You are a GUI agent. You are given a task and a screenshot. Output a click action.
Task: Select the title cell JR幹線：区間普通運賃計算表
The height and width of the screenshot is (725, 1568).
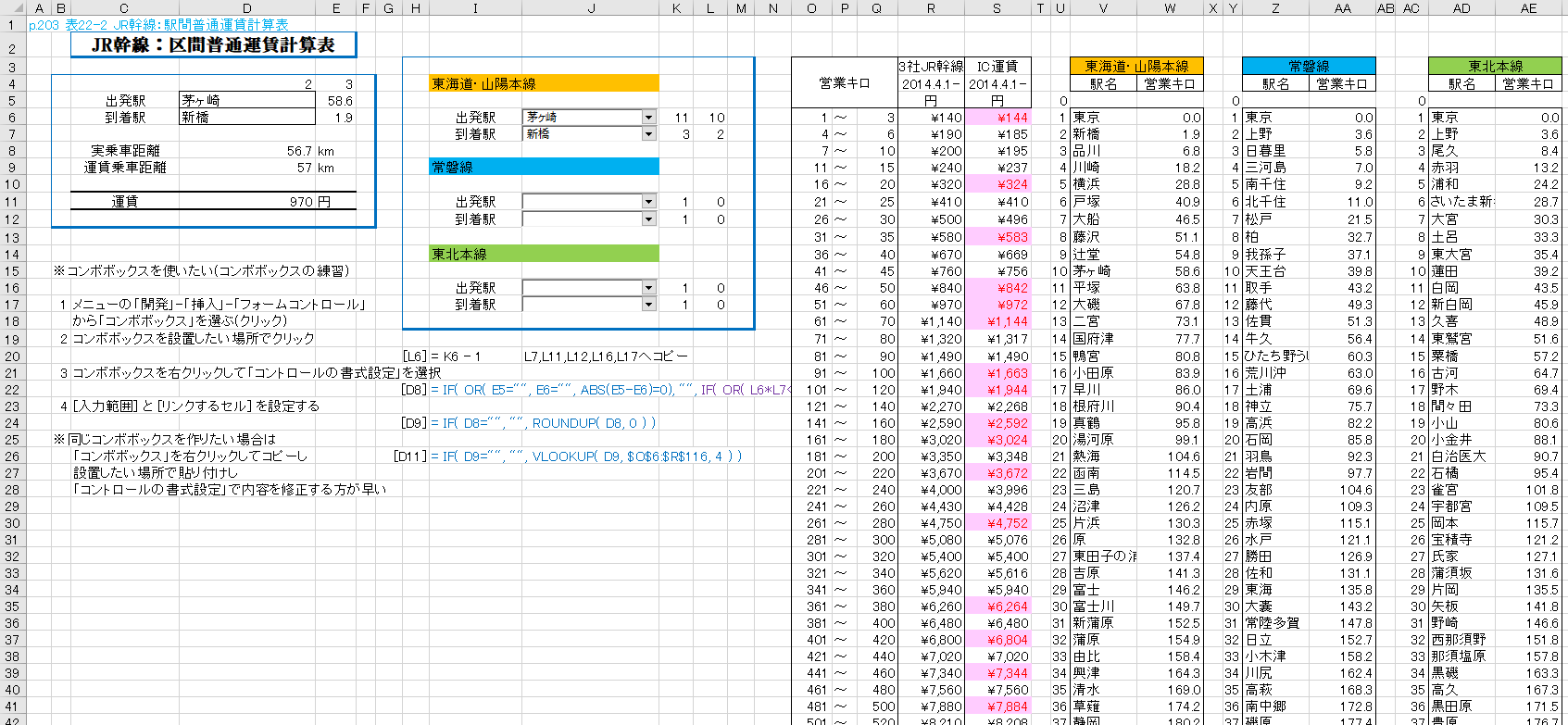213,44
